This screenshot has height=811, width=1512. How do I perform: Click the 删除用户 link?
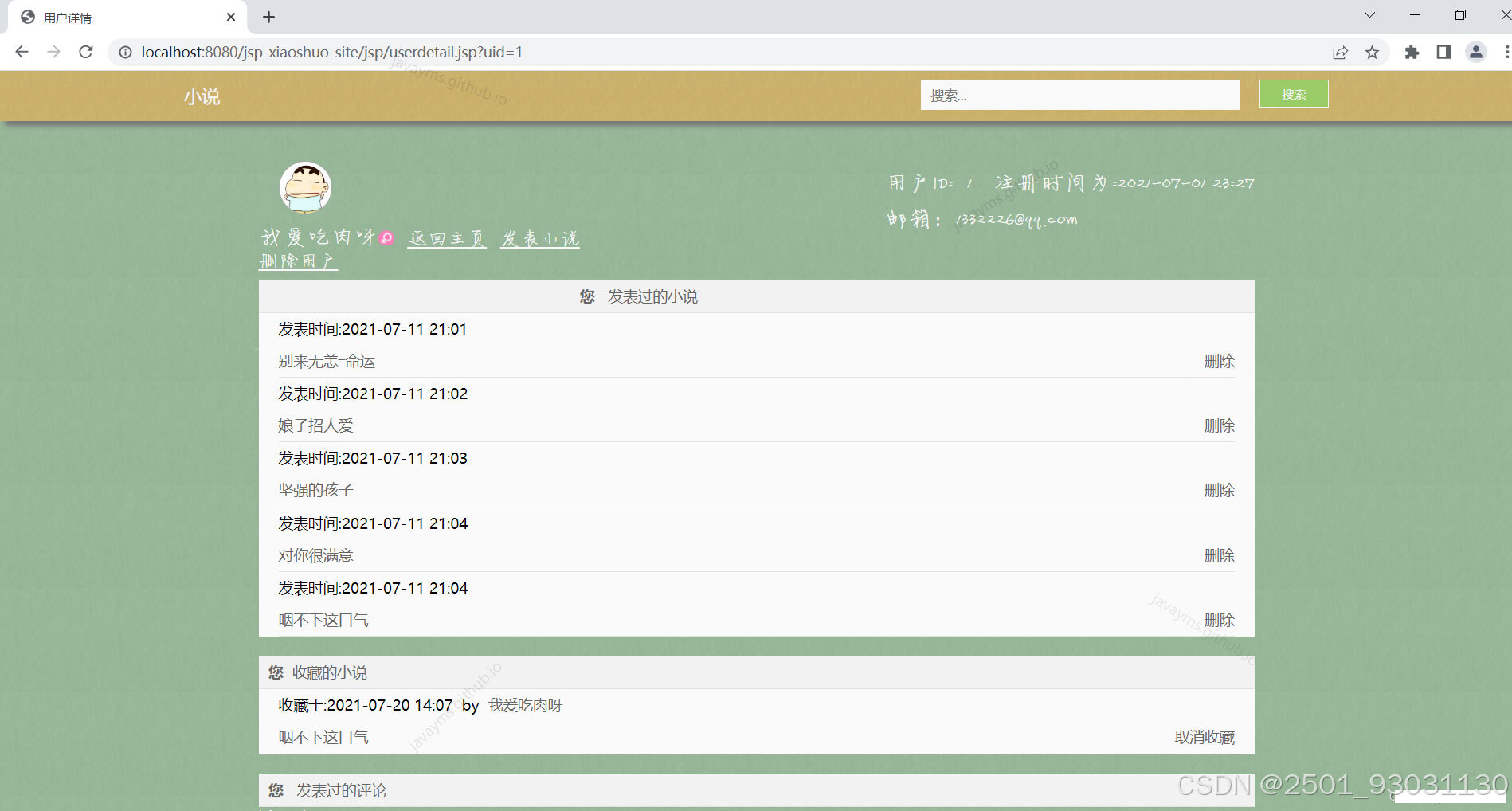[298, 261]
